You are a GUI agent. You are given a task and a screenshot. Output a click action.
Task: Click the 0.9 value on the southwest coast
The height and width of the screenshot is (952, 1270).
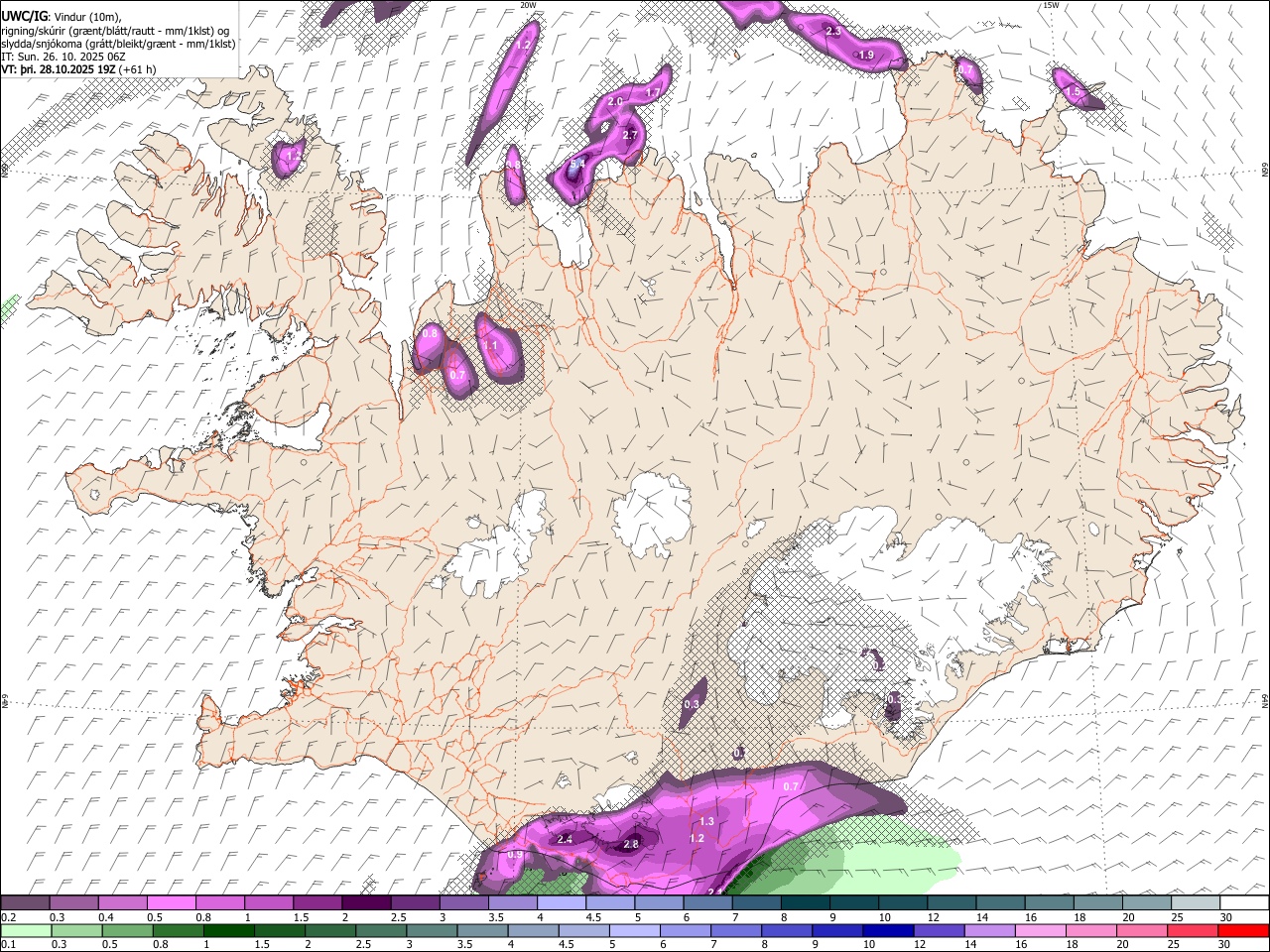point(514,855)
